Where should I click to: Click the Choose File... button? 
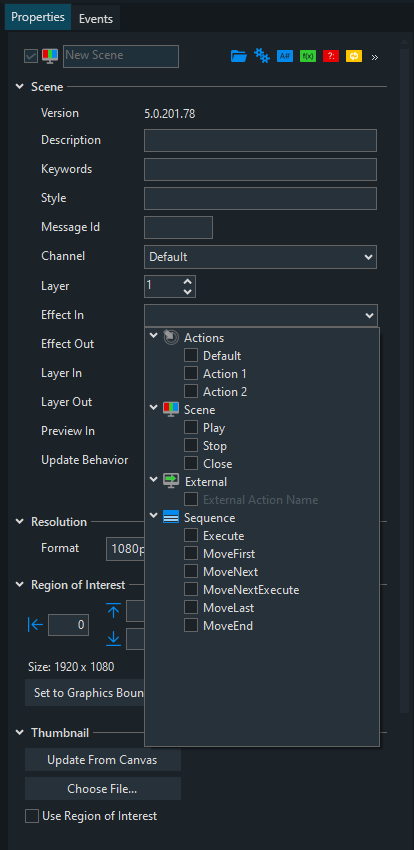click(x=102, y=789)
